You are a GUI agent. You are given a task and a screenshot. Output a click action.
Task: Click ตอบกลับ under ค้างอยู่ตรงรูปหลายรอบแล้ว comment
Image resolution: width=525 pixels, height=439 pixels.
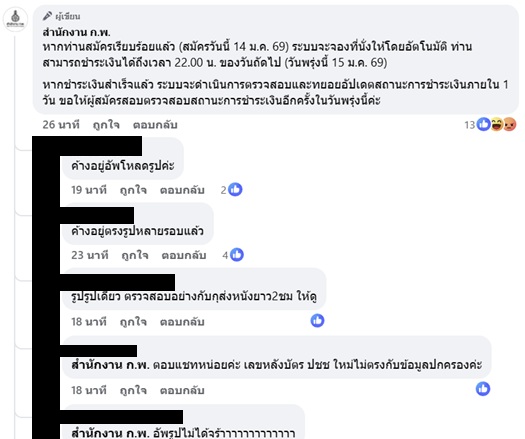[184, 255]
